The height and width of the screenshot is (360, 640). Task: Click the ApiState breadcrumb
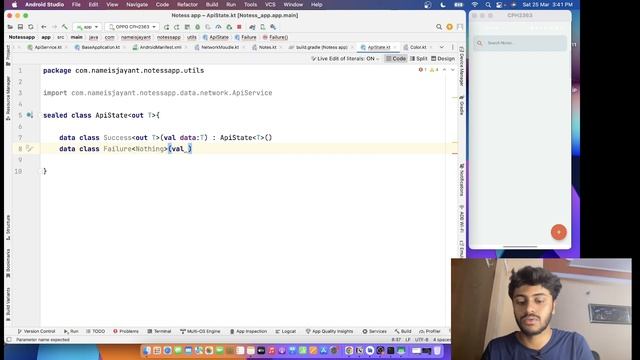click(x=216, y=37)
